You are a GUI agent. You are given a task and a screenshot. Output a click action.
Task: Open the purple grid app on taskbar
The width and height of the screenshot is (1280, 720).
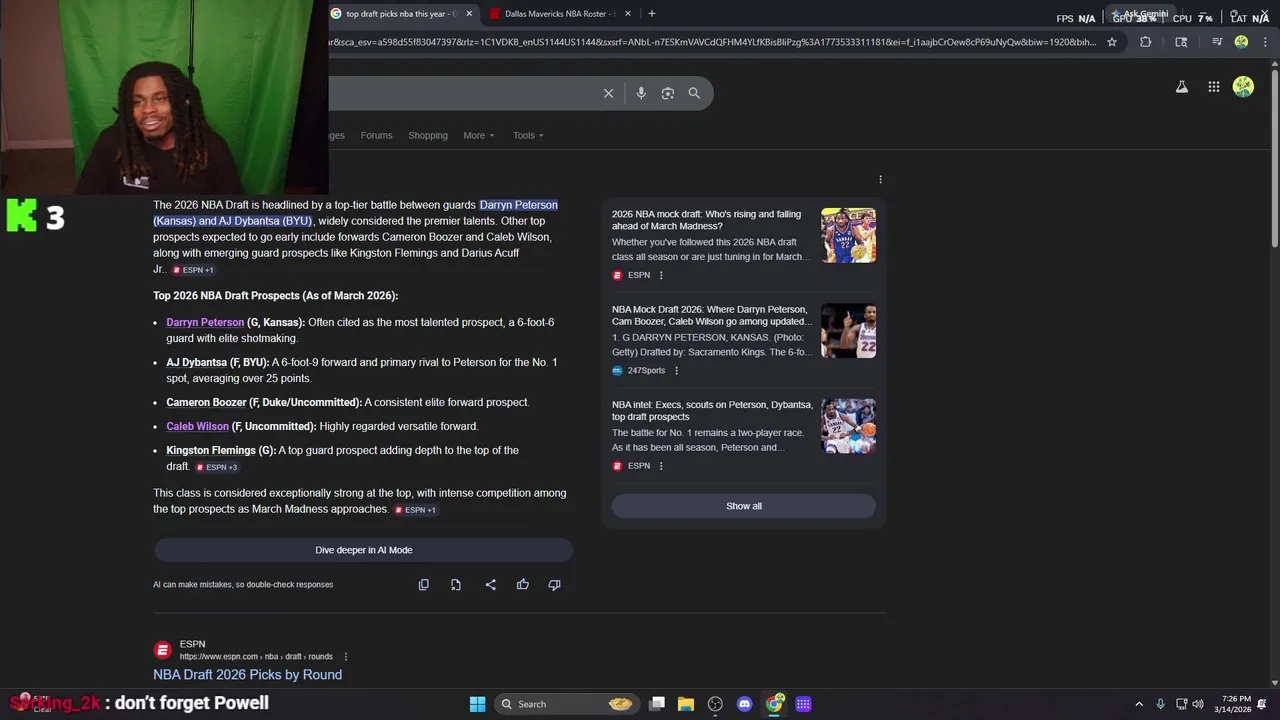(803, 704)
